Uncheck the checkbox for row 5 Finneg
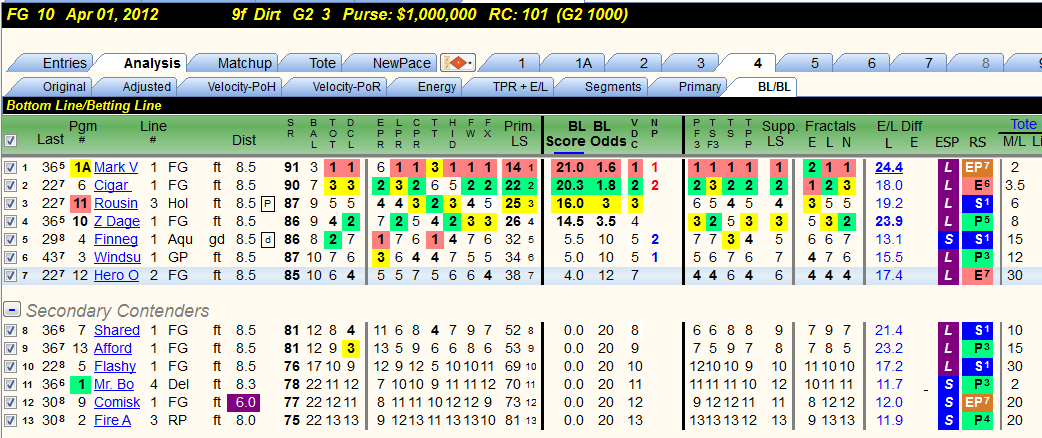 [x=10, y=239]
